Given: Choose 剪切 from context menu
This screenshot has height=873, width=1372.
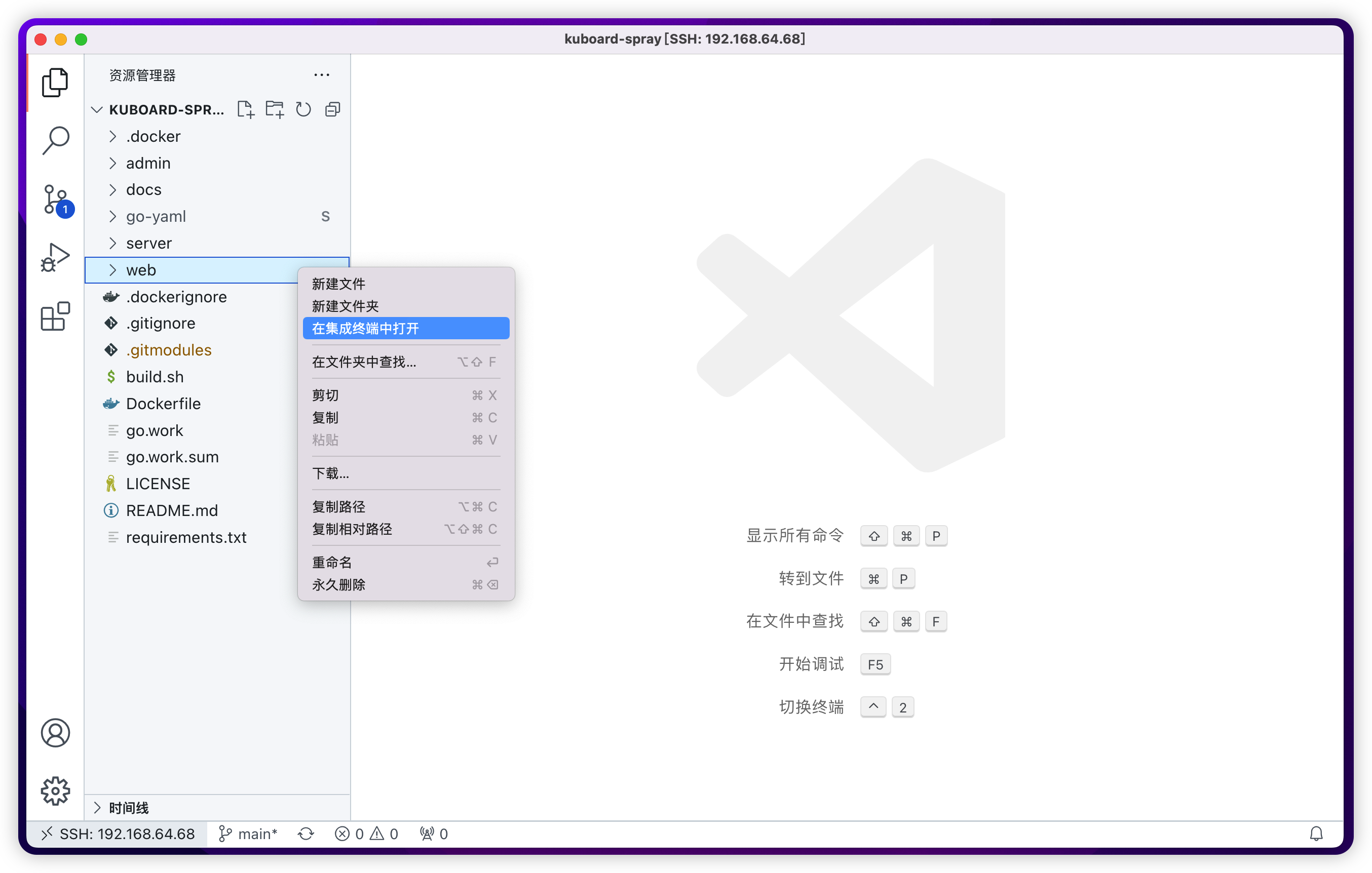Looking at the screenshot, I should (406, 395).
